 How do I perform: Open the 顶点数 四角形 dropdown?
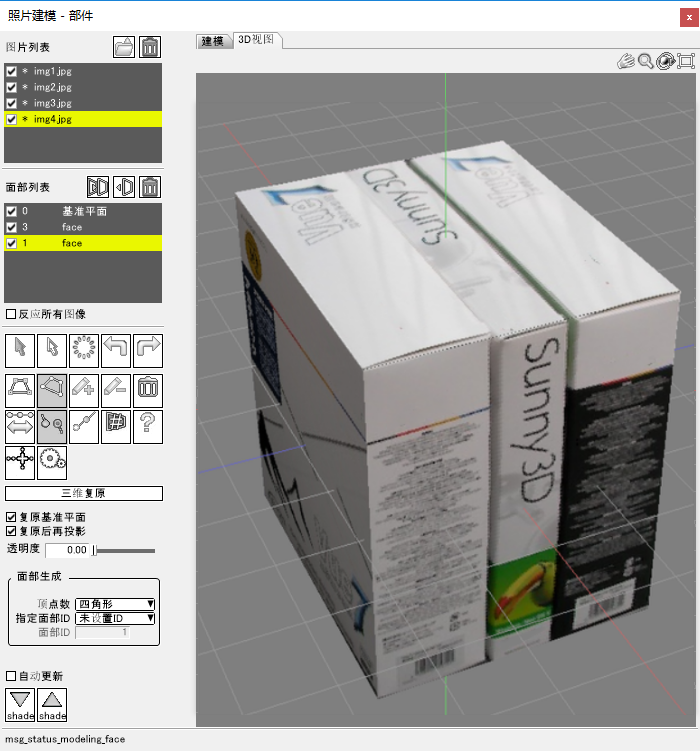(115, 604)
